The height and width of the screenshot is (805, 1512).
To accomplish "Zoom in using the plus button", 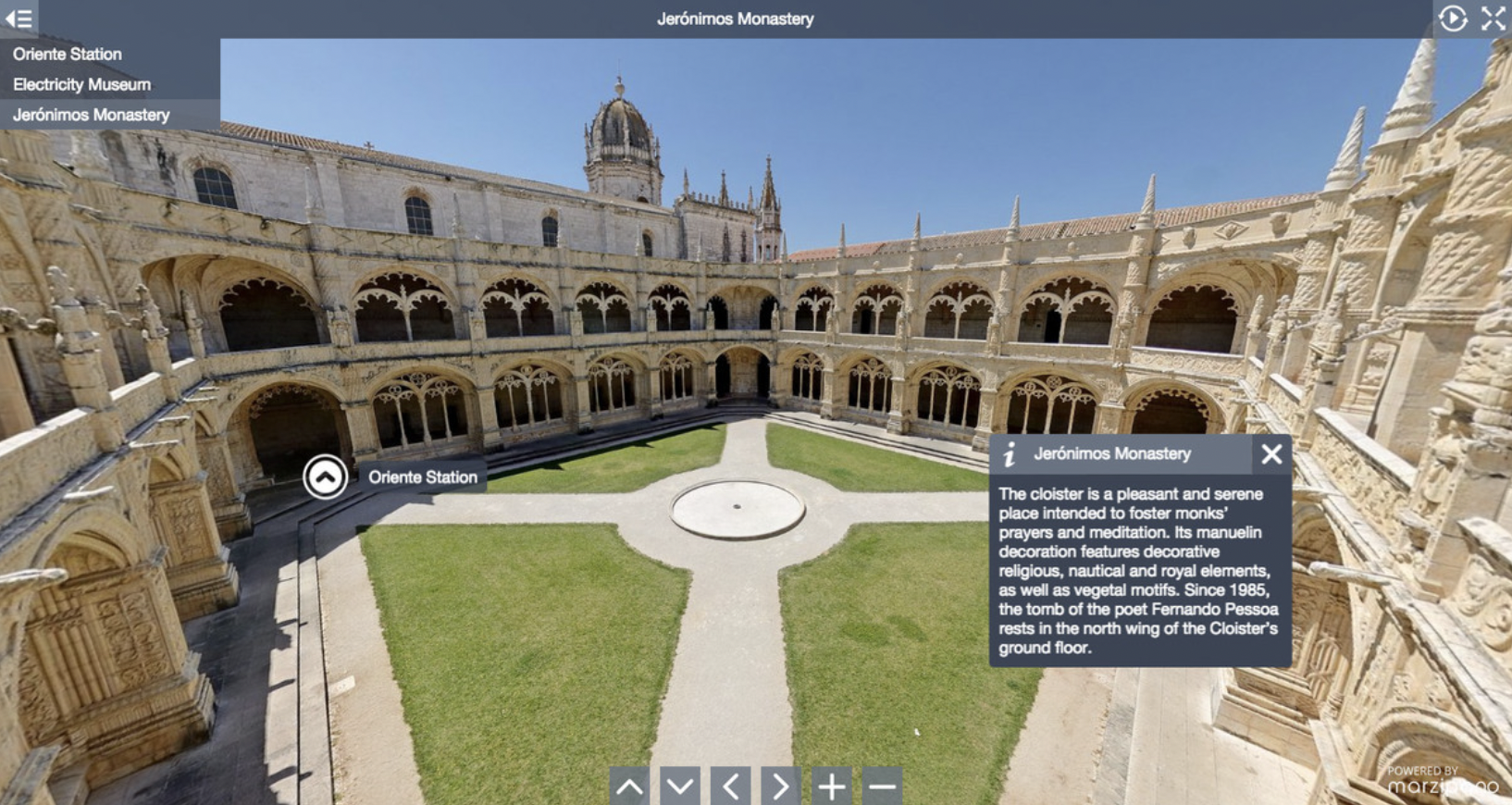I will (x=831, y=786).
